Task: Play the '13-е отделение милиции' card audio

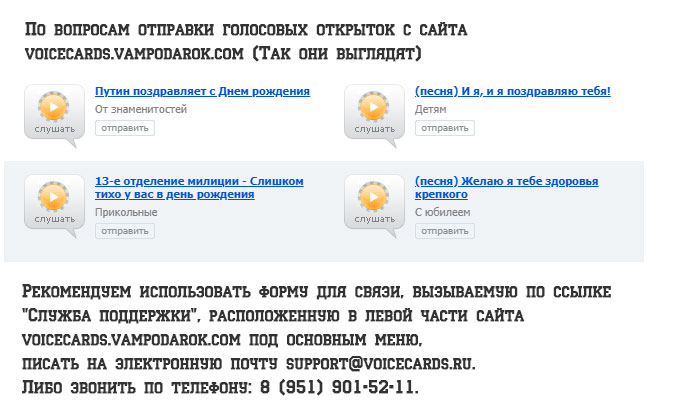Action: (x=54, y=197)
